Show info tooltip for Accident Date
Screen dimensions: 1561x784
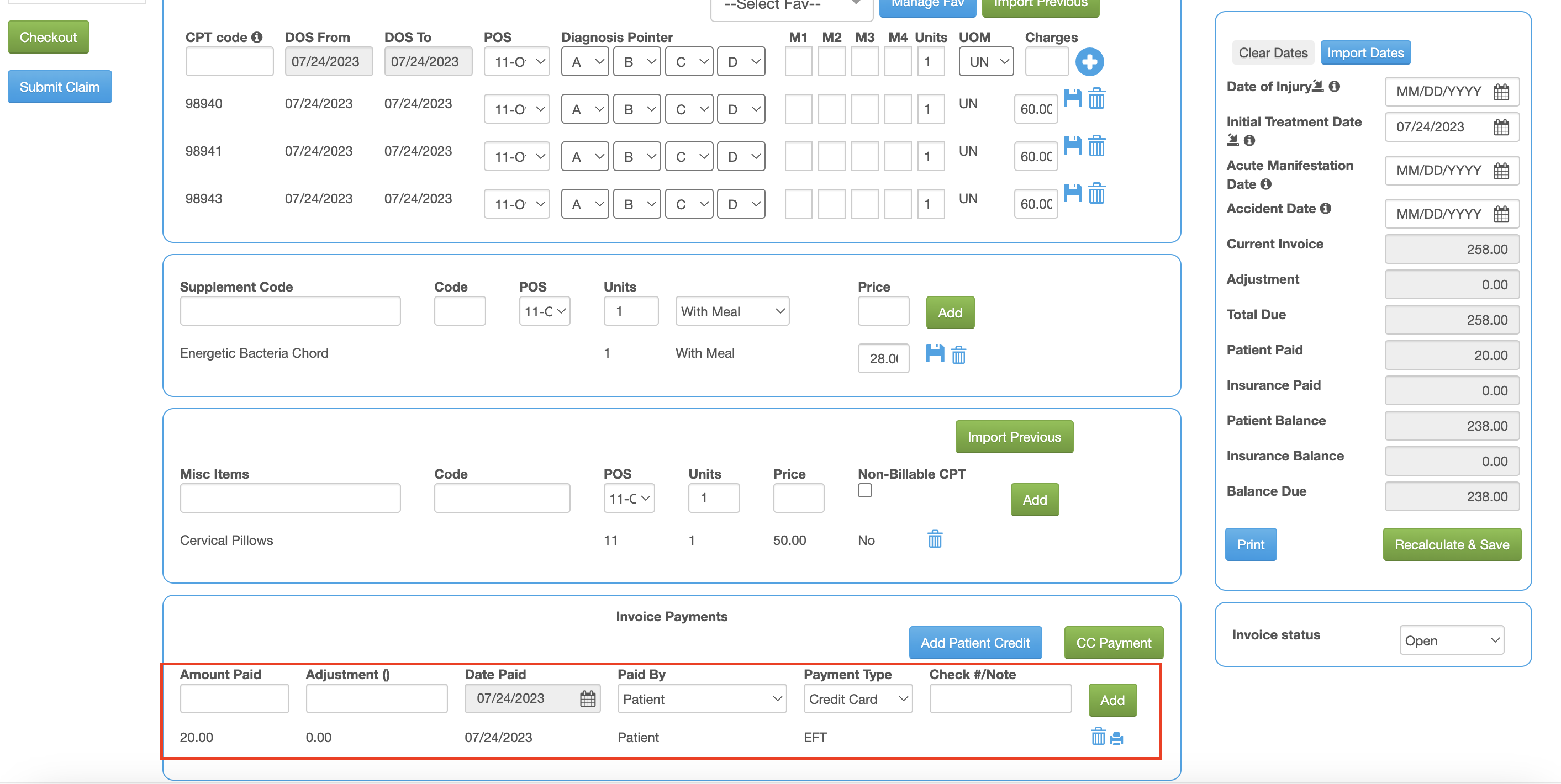pyautogui.click(x=1325, y=208)
